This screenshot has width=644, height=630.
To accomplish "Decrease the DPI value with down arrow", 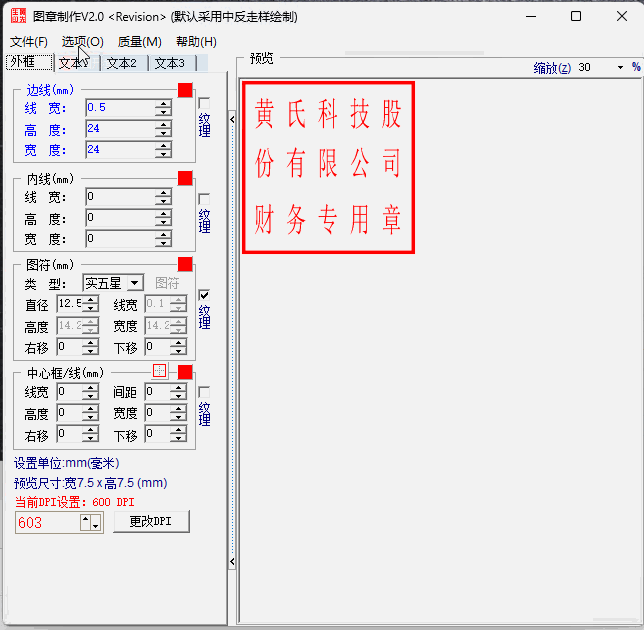I will 96,522.
